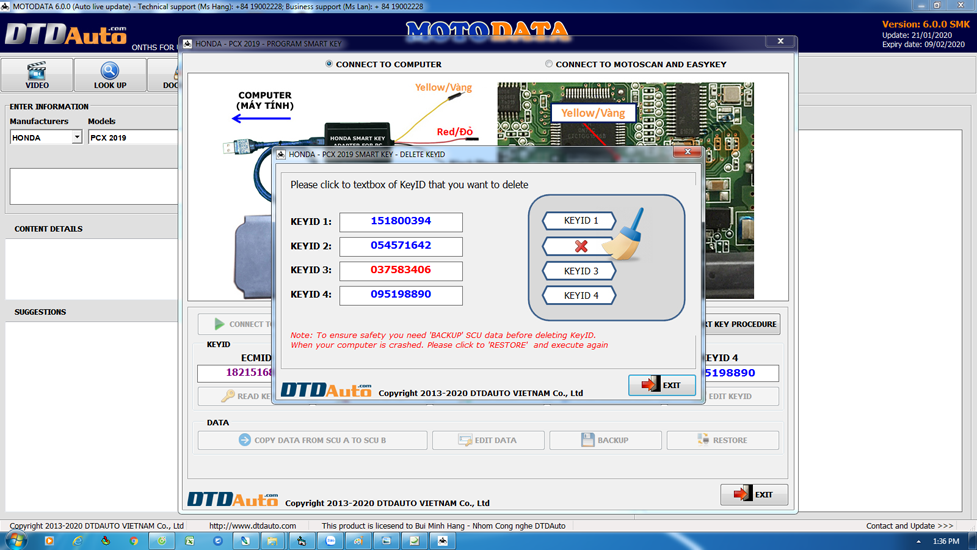977x550 pixels.
Task: Close the Delete KeyID dialog
Action: 687,152
